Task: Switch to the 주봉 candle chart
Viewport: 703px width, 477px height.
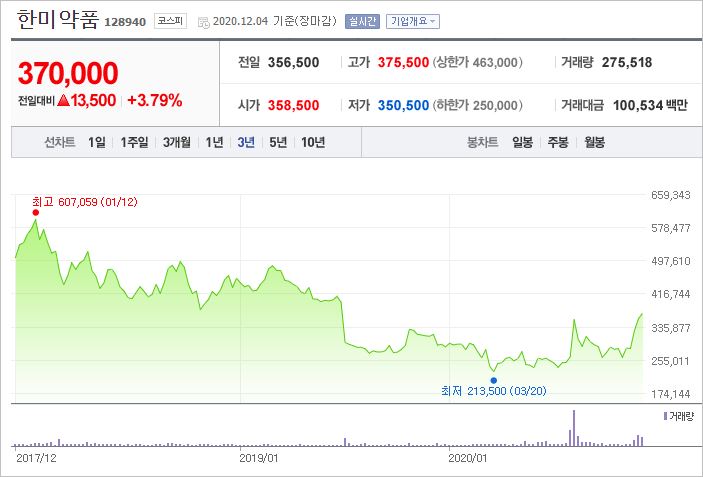Action: tap(558, 143)
